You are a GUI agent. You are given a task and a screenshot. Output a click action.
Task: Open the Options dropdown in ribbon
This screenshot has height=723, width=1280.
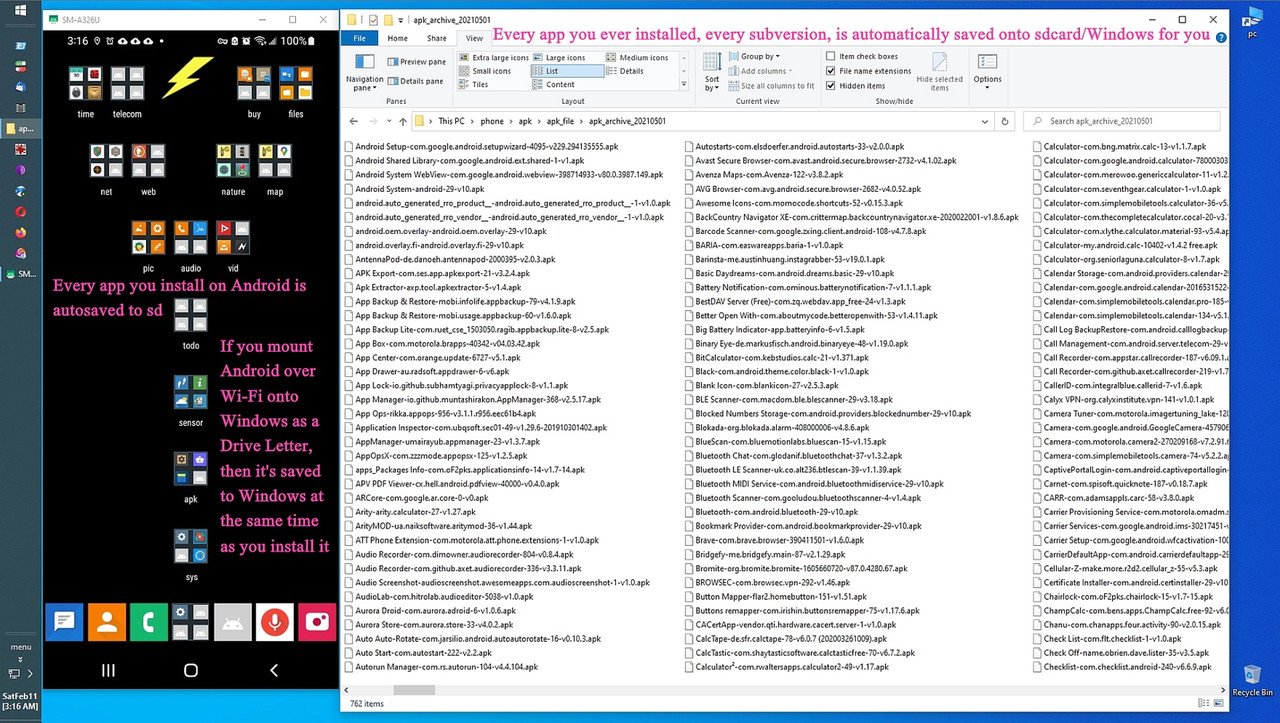click(x=987, y=72)
